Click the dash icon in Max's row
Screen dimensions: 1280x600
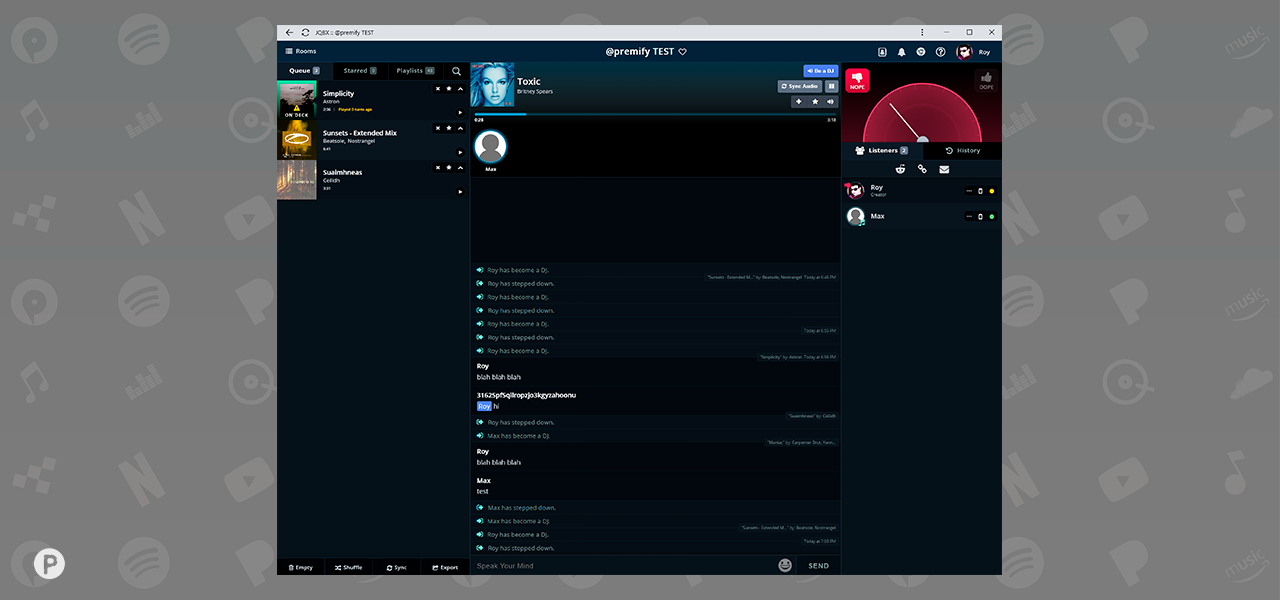coord(969,217)
